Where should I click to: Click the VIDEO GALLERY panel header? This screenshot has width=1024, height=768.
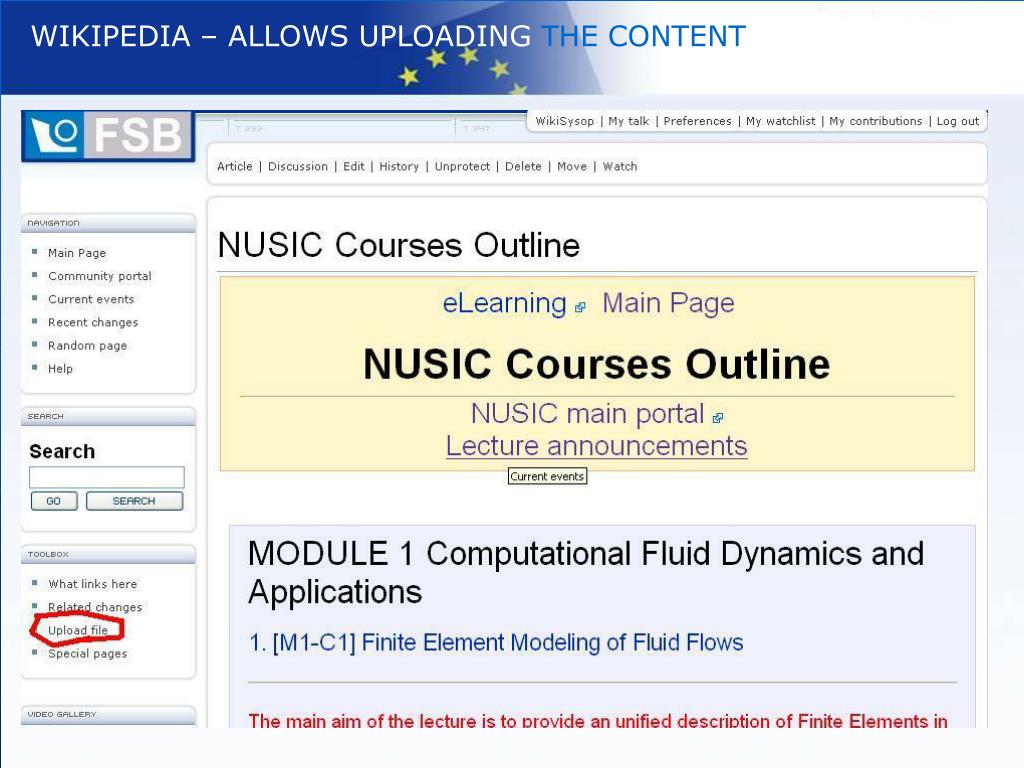pos(108,714)
